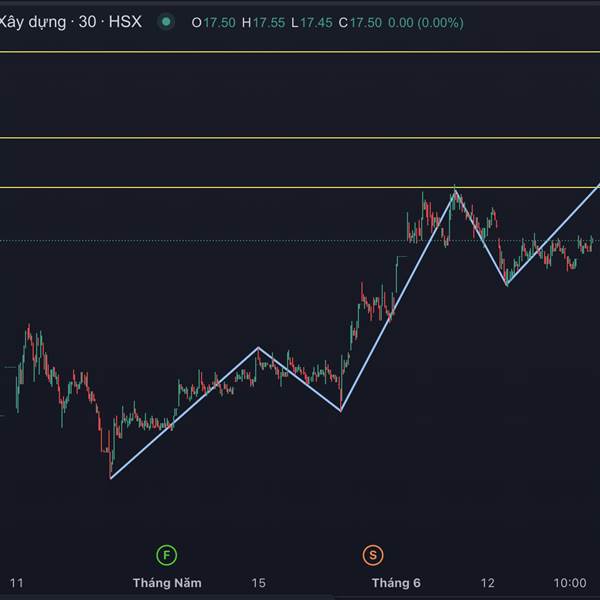Click the green market status dot

click(166, 22)
